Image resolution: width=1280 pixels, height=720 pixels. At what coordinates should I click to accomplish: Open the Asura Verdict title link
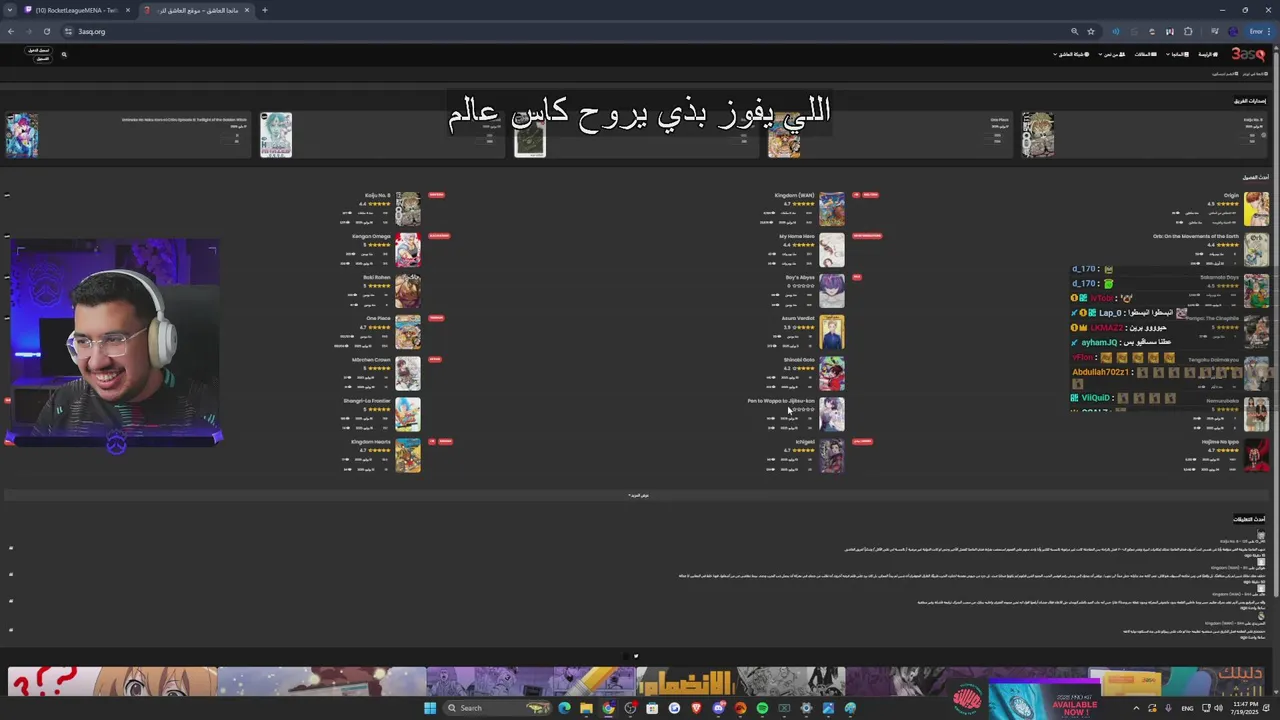coord(798,318)
